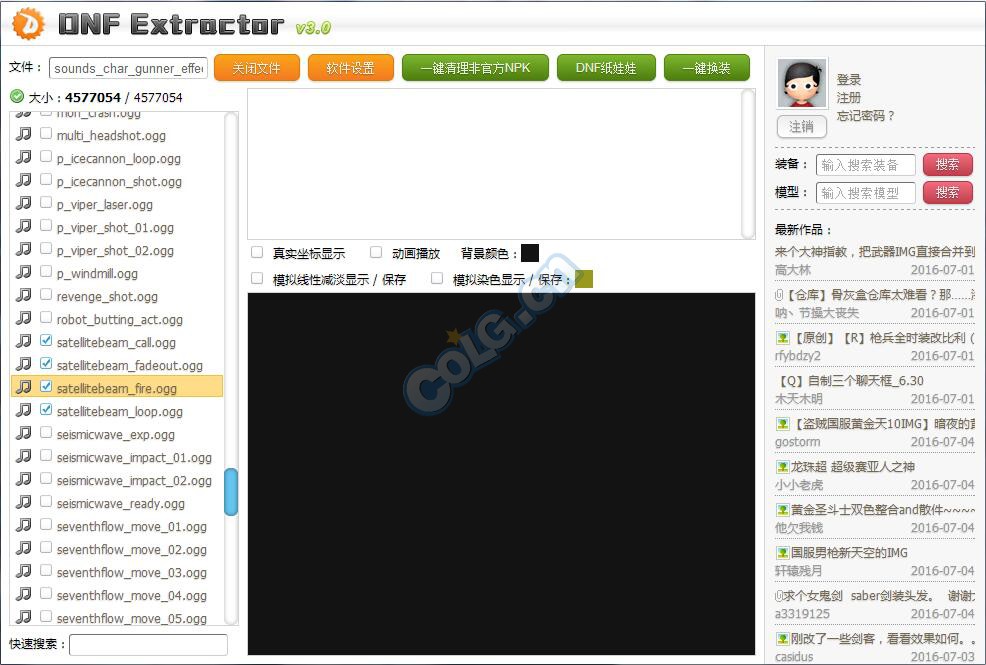
Task: Pick the black 背景颜色 swatch
Action: [529, 253]
